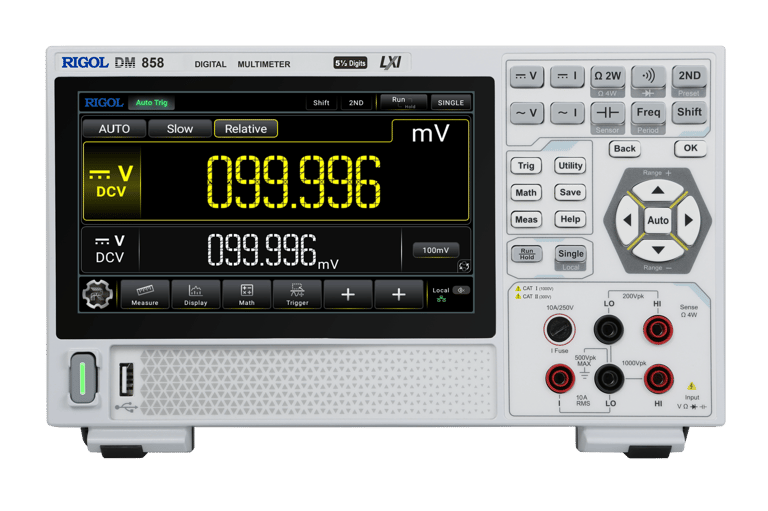Screen dimensions: 768x511
Task: Click the green power button
Action: tap(83, 378)
